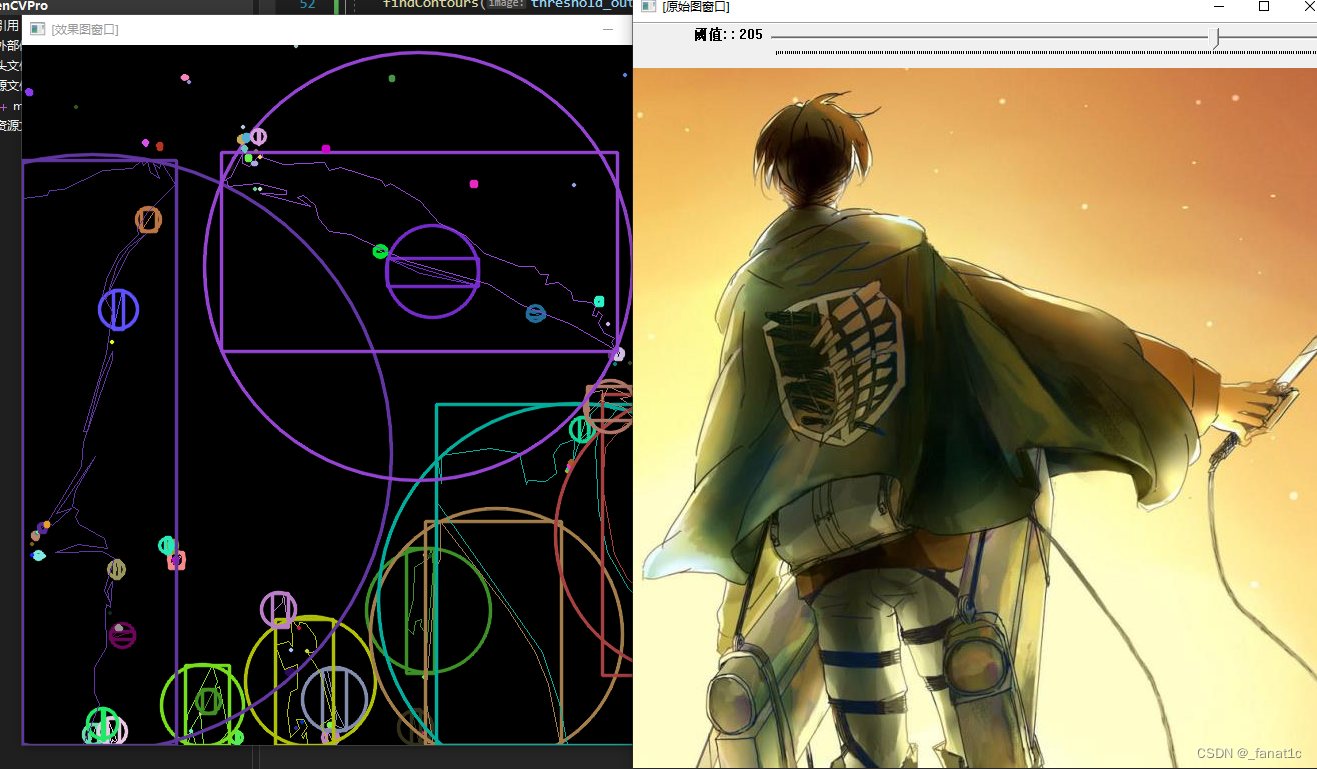
Task: Click the threshold_out argument in editor
Action: pos(581,5)
